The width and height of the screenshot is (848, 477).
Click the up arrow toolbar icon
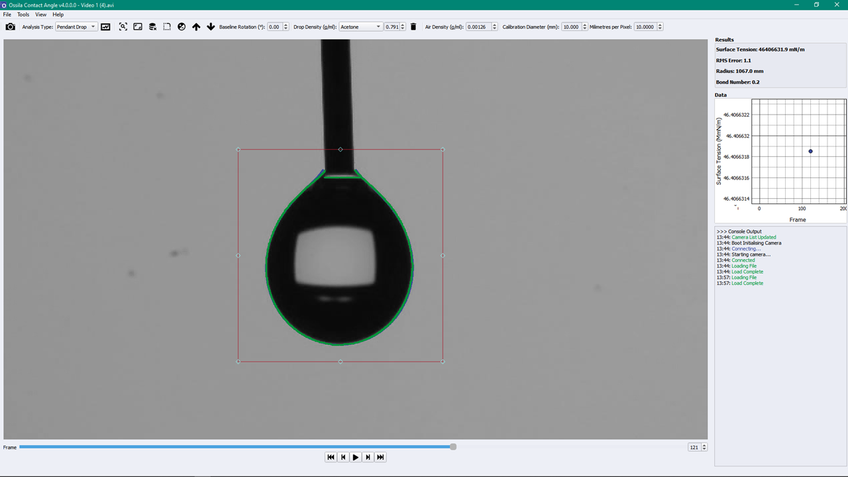point(196,27)
